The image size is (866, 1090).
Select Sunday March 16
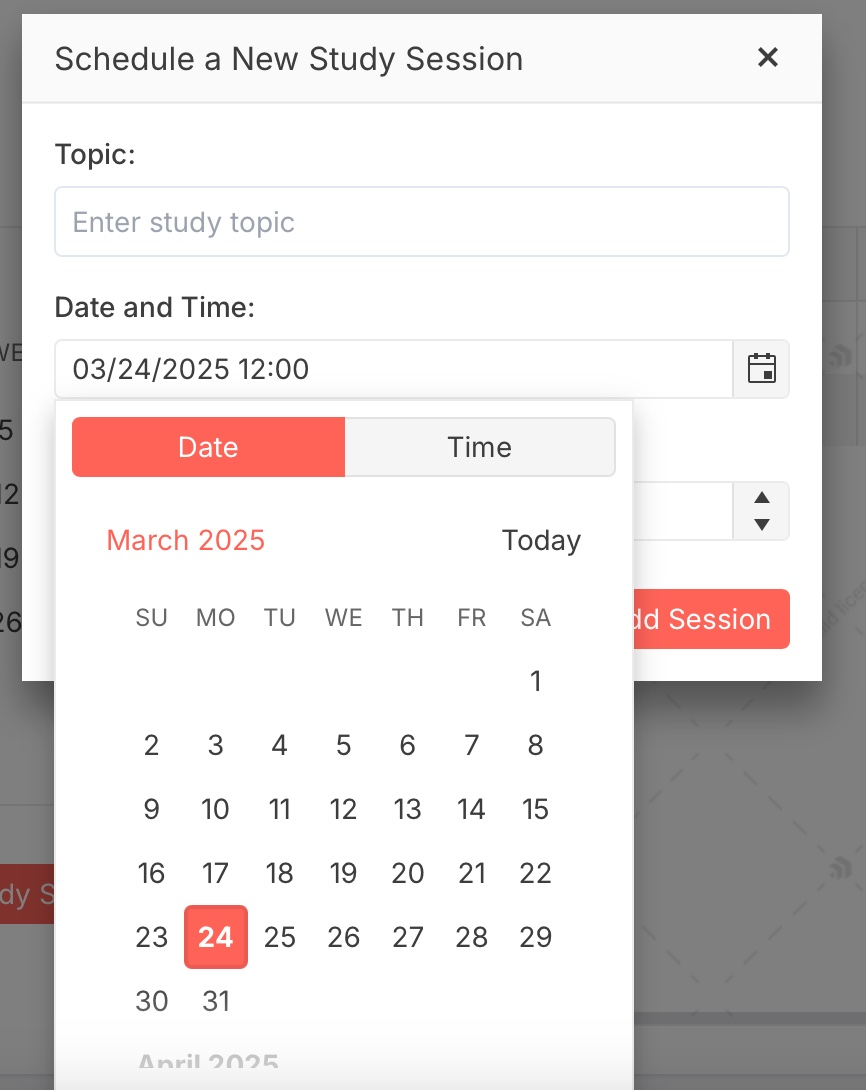[152, 873]
